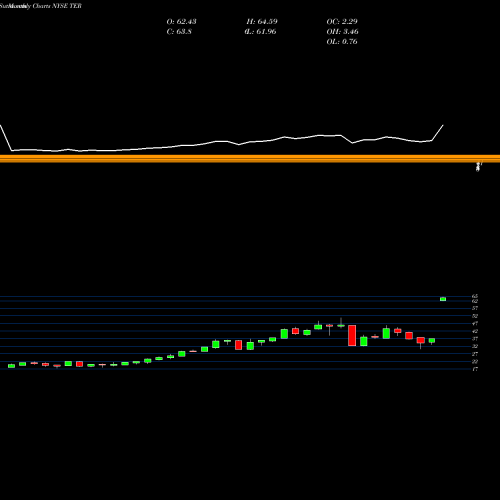This screenshot has width=500, height=500.
Task: Click the price axis label 42
Action: point(475,331)
